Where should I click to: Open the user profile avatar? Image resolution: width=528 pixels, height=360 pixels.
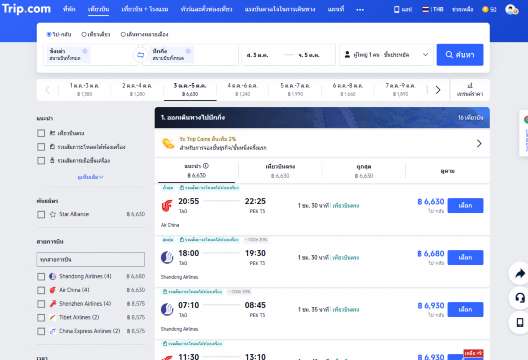coord(512,9)
